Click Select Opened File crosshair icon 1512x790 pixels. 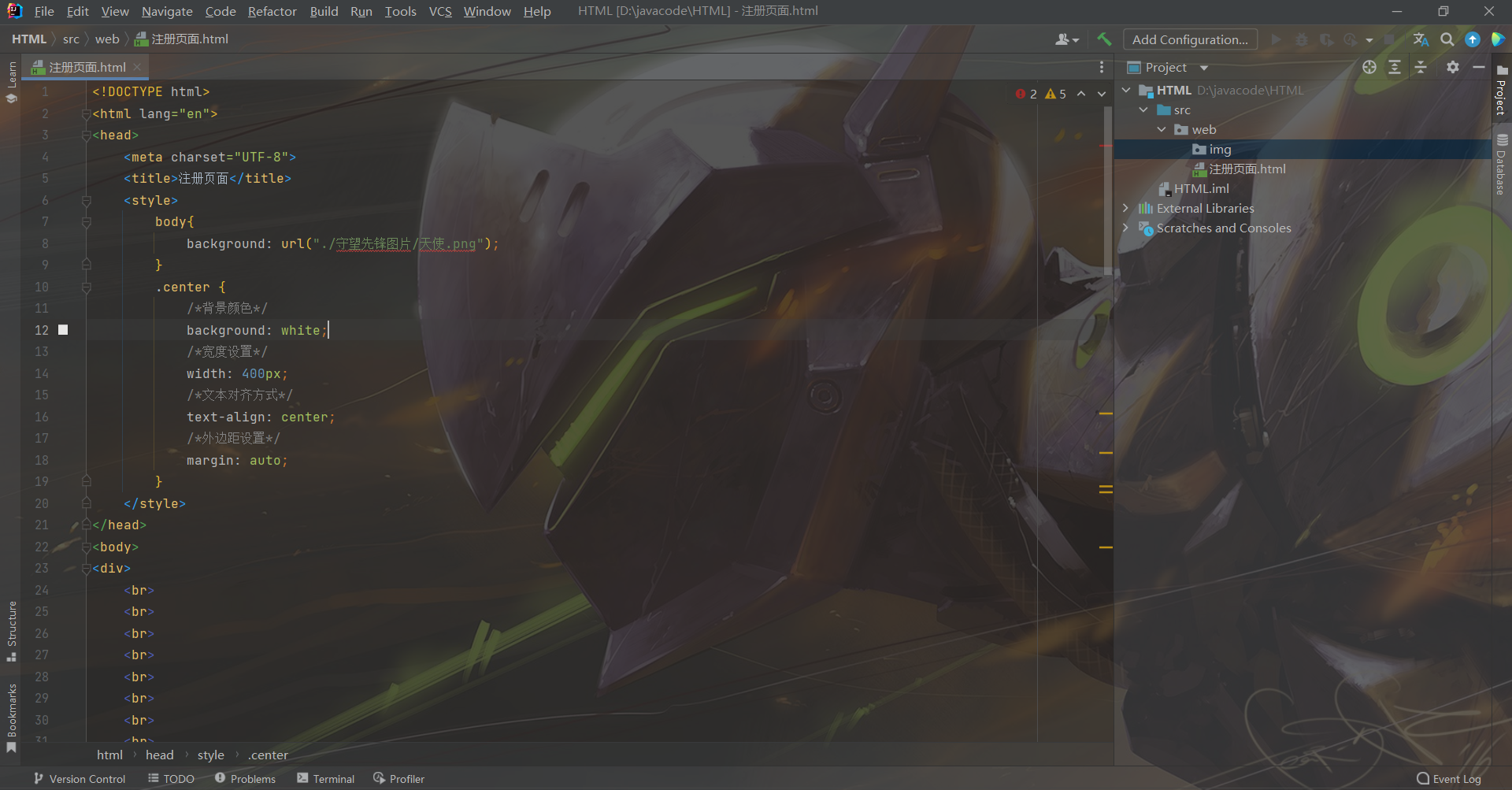pyautogui.click(x=1369, y=67)
